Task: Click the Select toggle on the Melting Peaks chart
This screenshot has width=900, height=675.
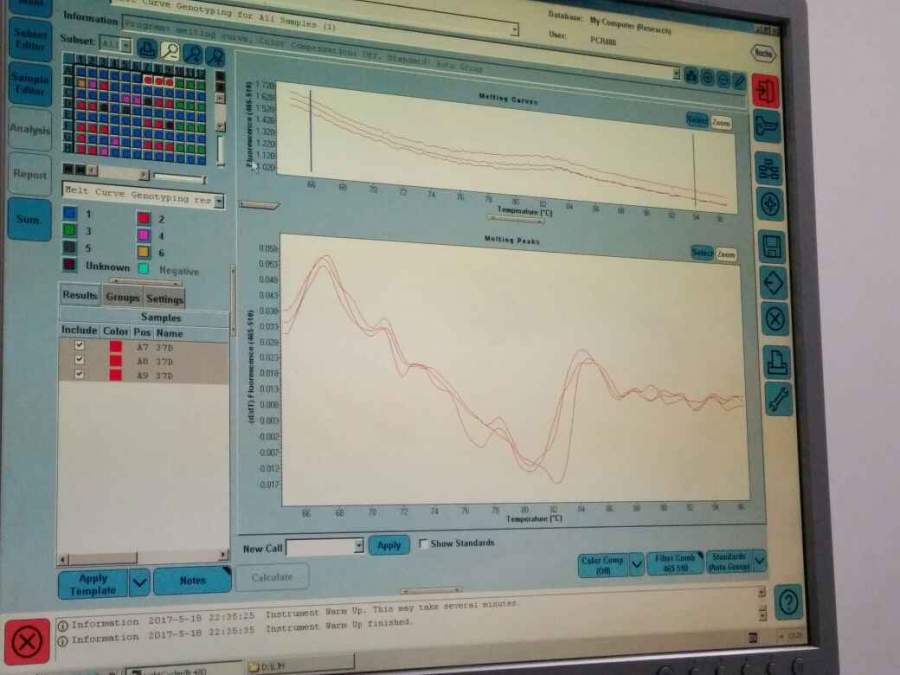Action: pyautogui.click(x=702, y=253)
